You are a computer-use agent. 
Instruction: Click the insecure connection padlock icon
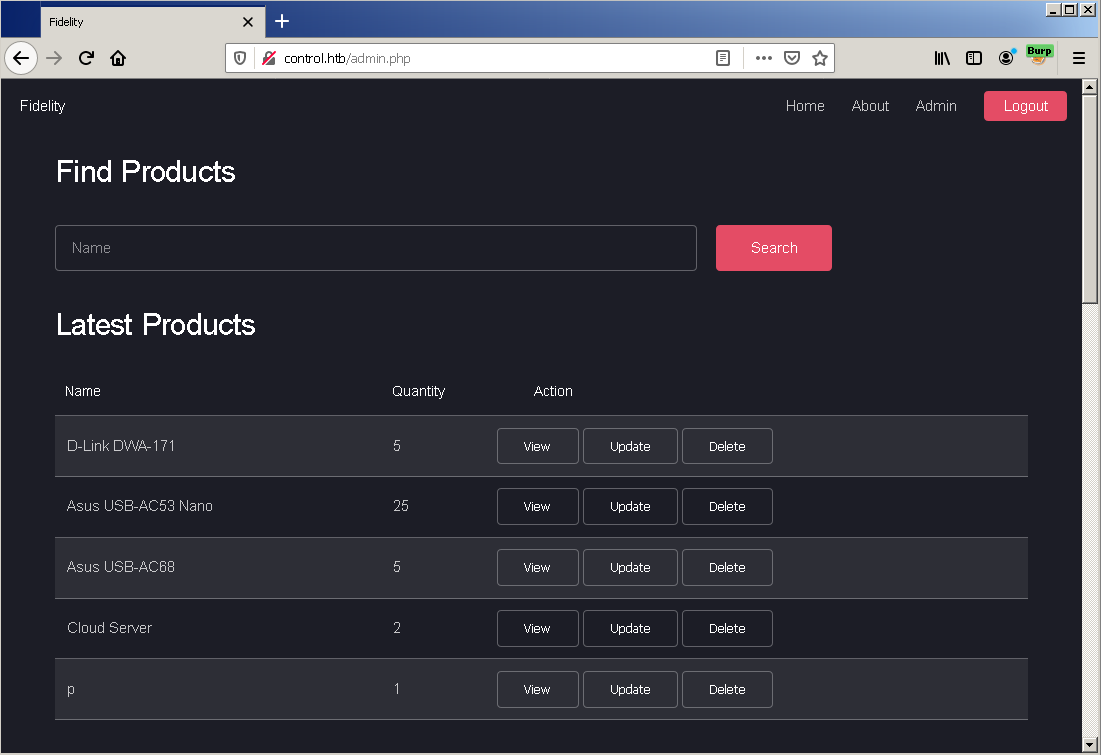point(269,58)
